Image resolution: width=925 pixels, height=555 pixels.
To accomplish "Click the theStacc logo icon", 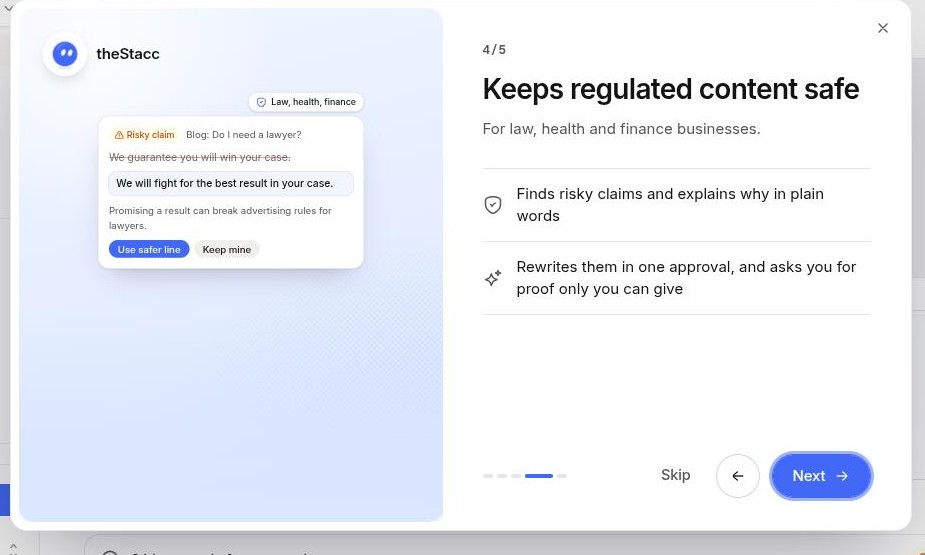I will click(x=65, y=54).
